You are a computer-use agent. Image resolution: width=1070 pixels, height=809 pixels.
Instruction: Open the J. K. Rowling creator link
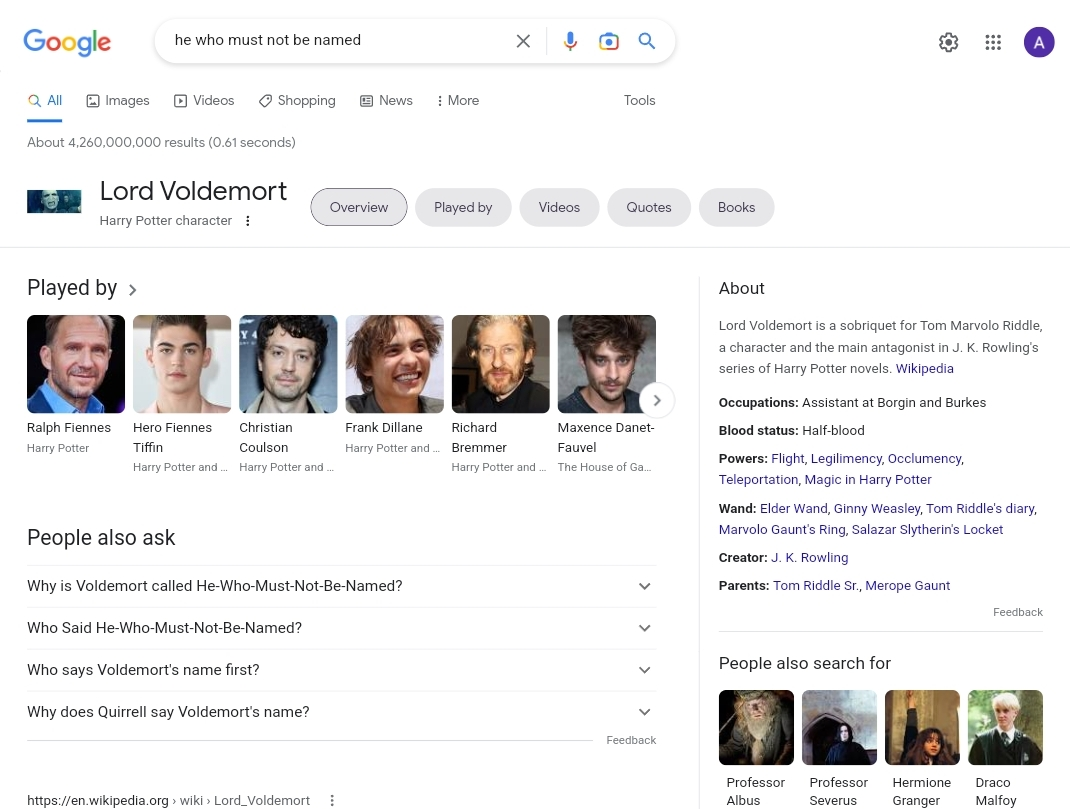[x=810, y=557]
